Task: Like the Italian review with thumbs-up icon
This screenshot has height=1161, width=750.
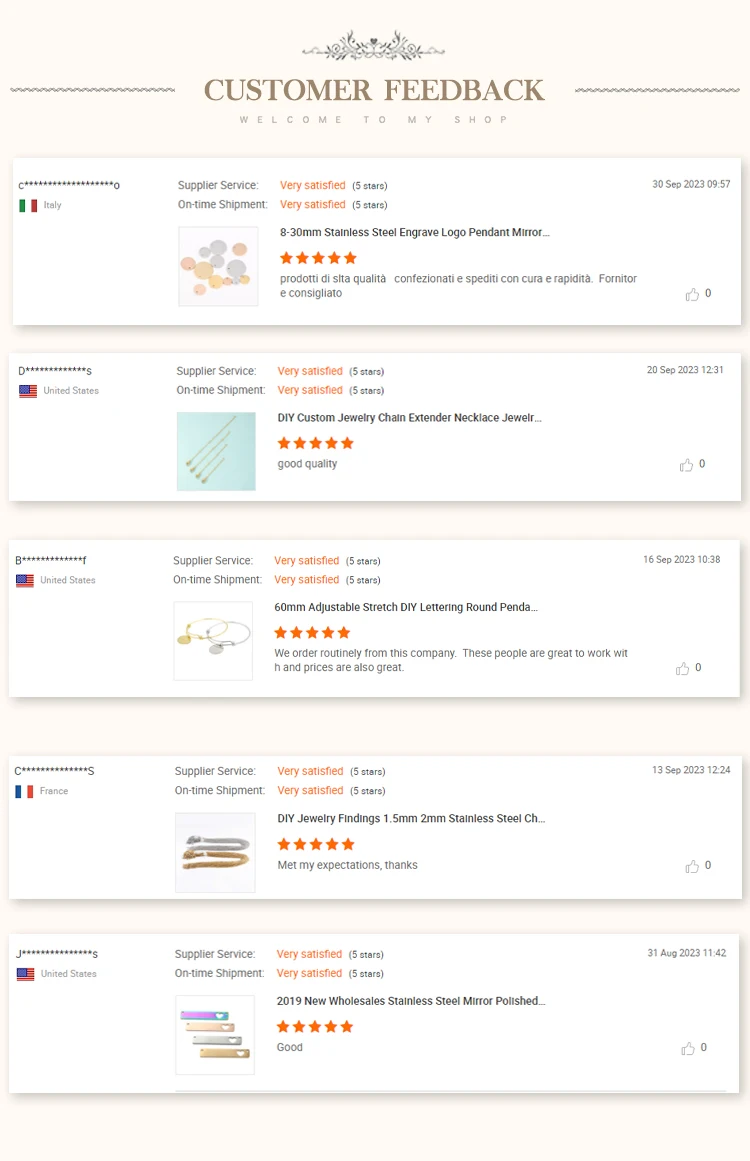Action: (692, 294)
